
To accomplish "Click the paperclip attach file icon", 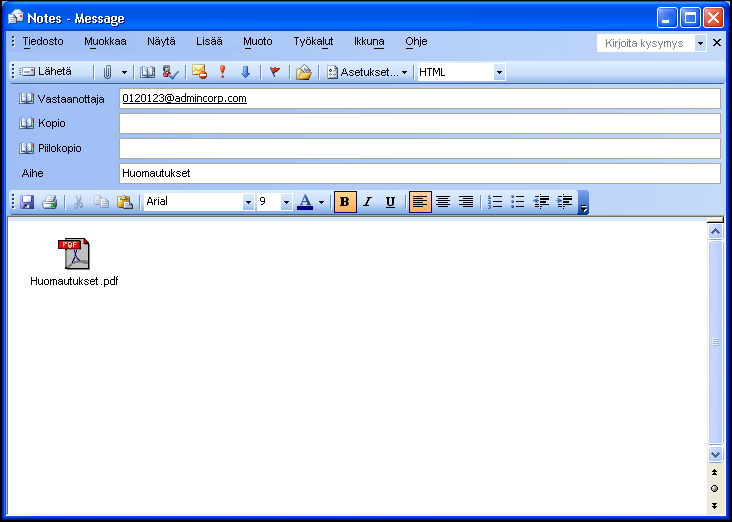I will coord(107,72).
